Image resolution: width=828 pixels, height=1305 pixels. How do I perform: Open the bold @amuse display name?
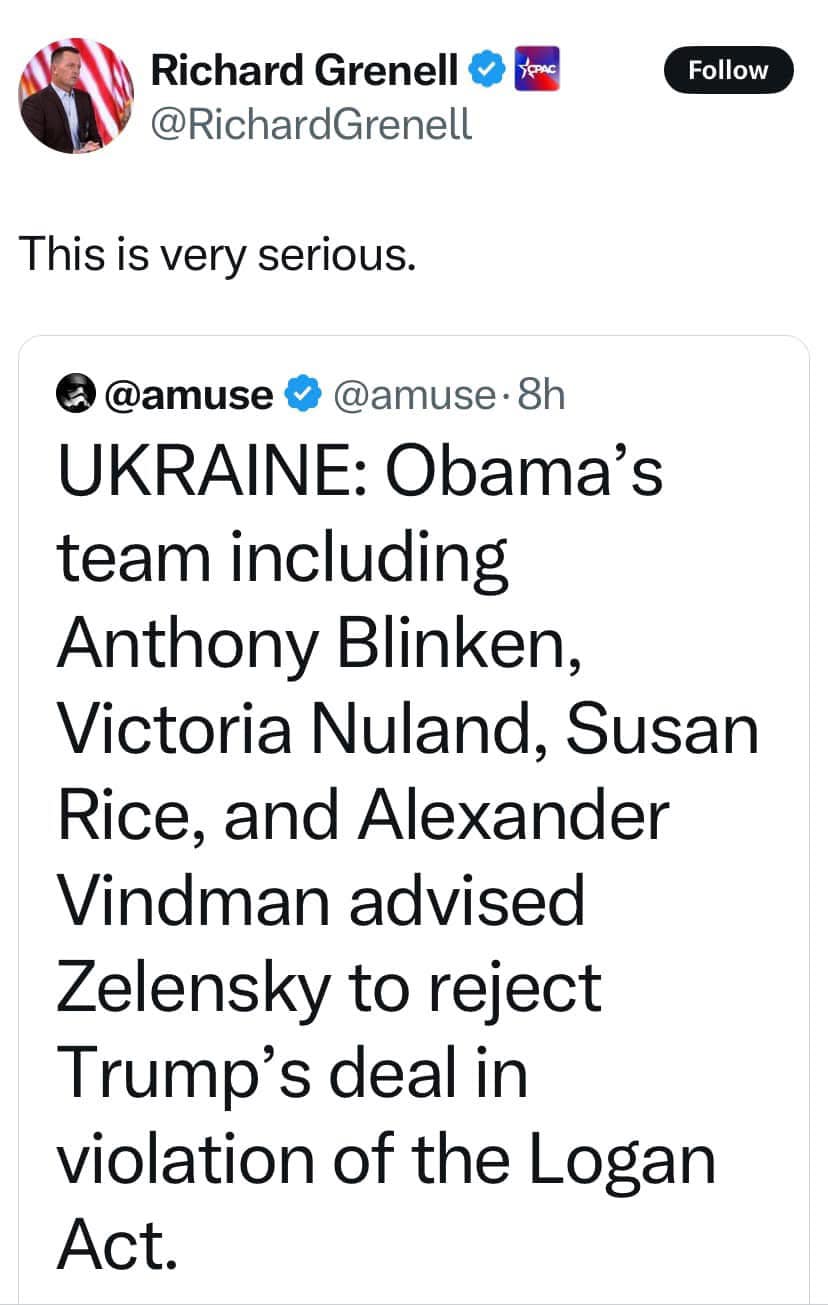click(187, 395)
